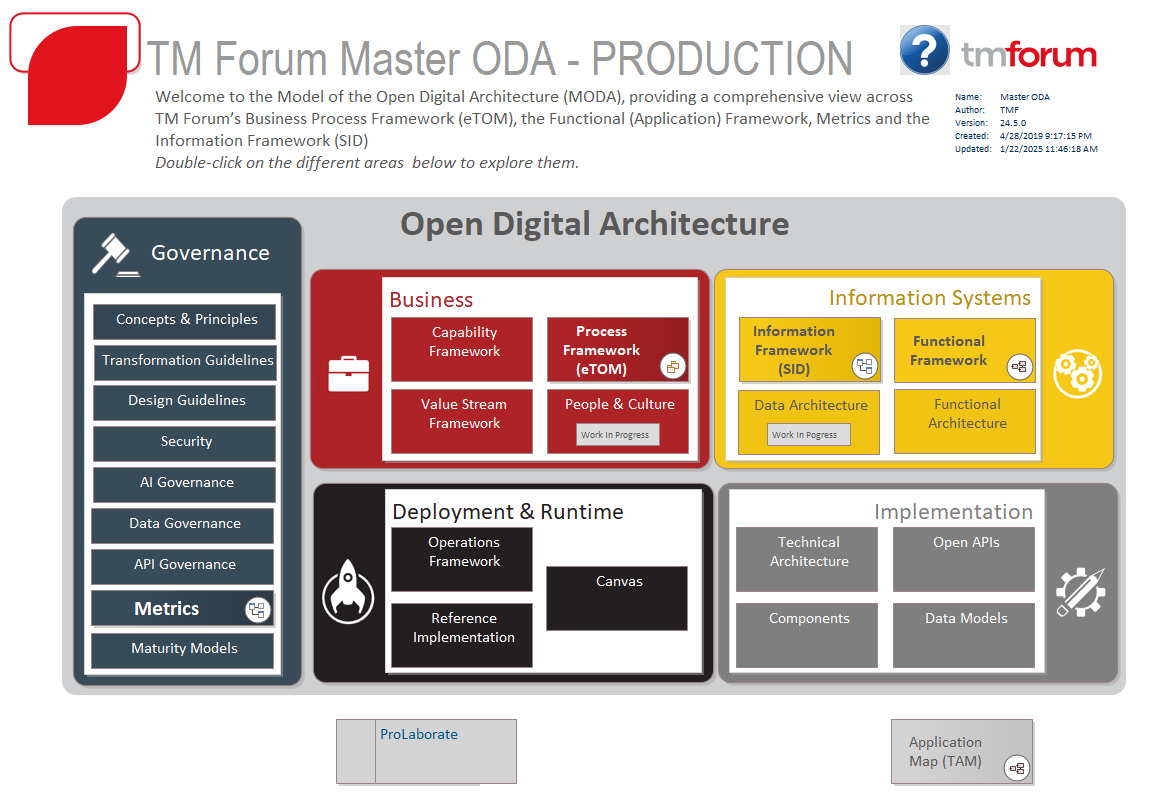Select Technical Architecture box
Image resolution: width=1153 pixels, height=794 pixels.
807,559
